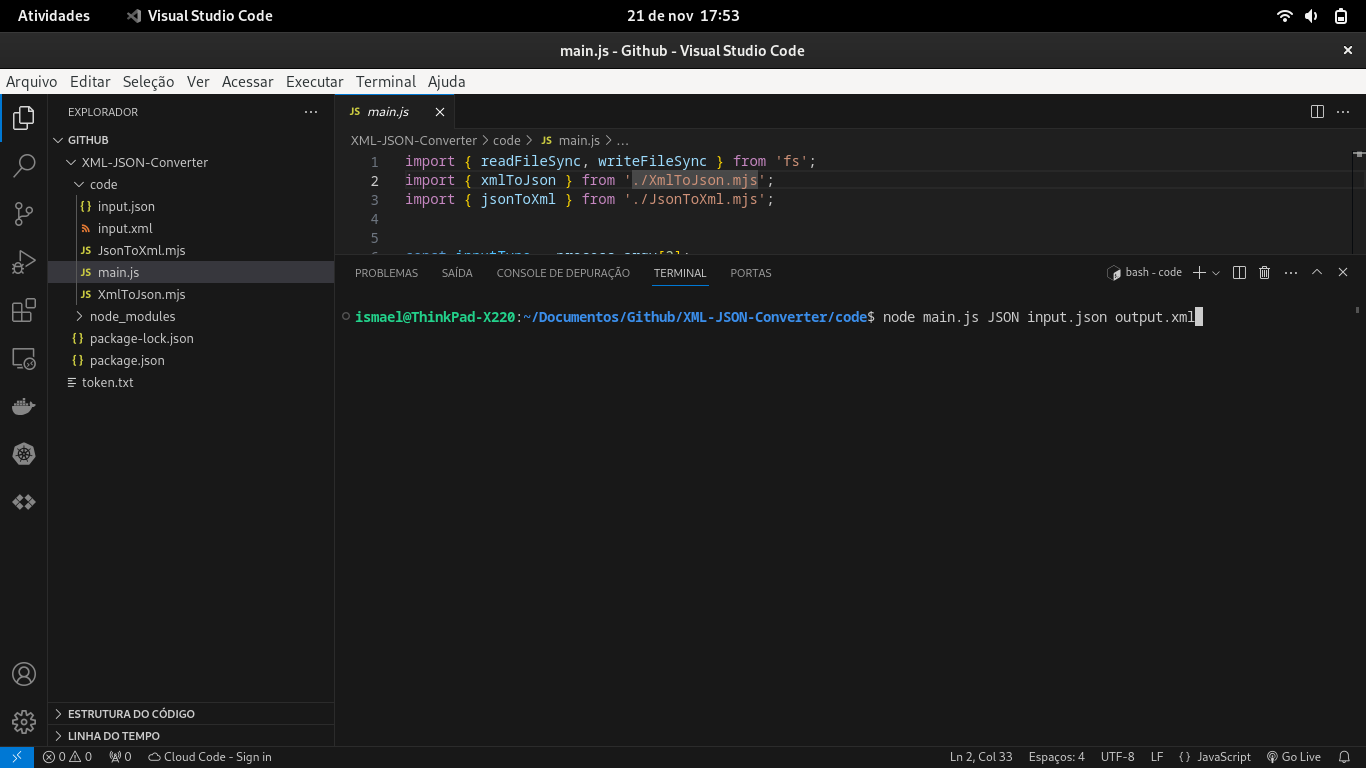The height and width of the screenshot is (768, 1366).
Task: Sign in to Cloud Code
Action: (x=209, y=756)
